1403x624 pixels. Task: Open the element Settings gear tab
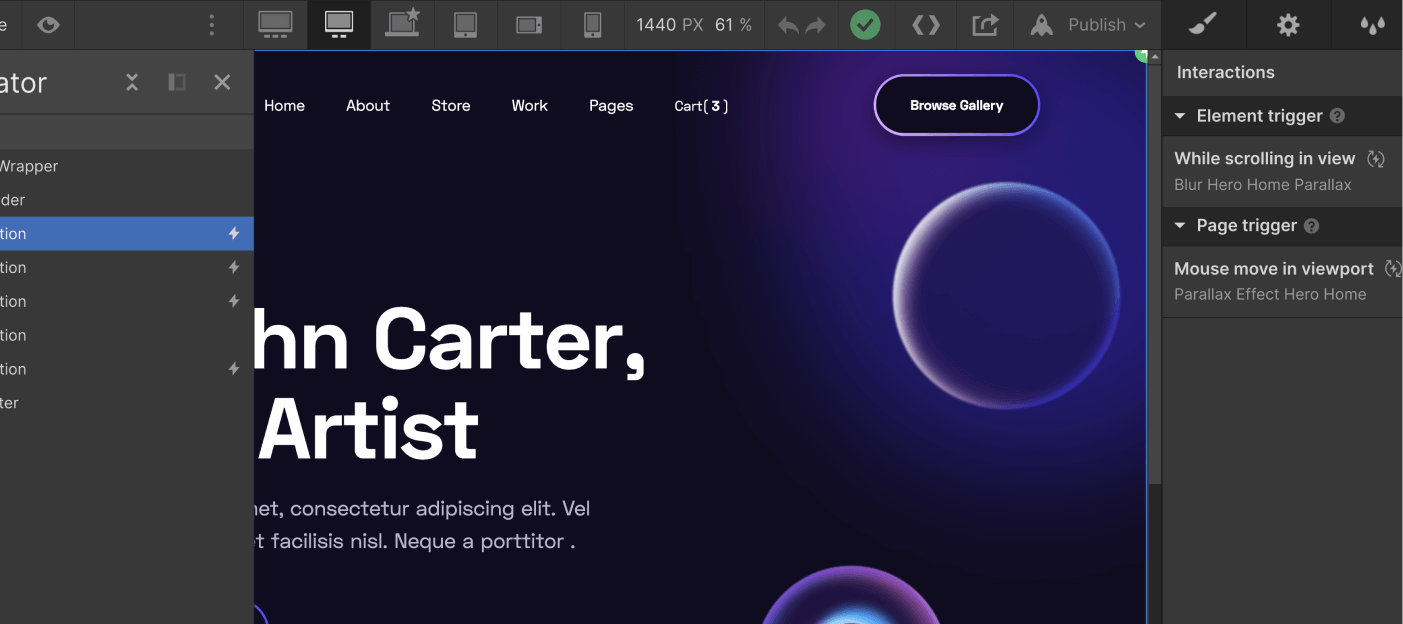point(1288,25)
